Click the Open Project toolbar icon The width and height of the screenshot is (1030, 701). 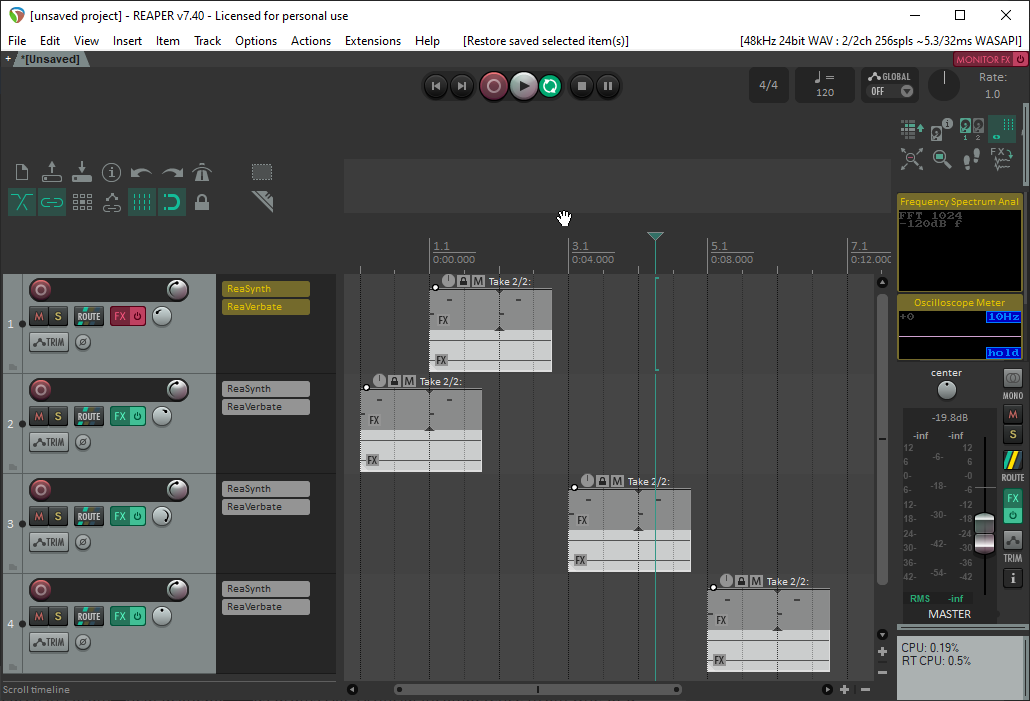[x=52, y=172]
